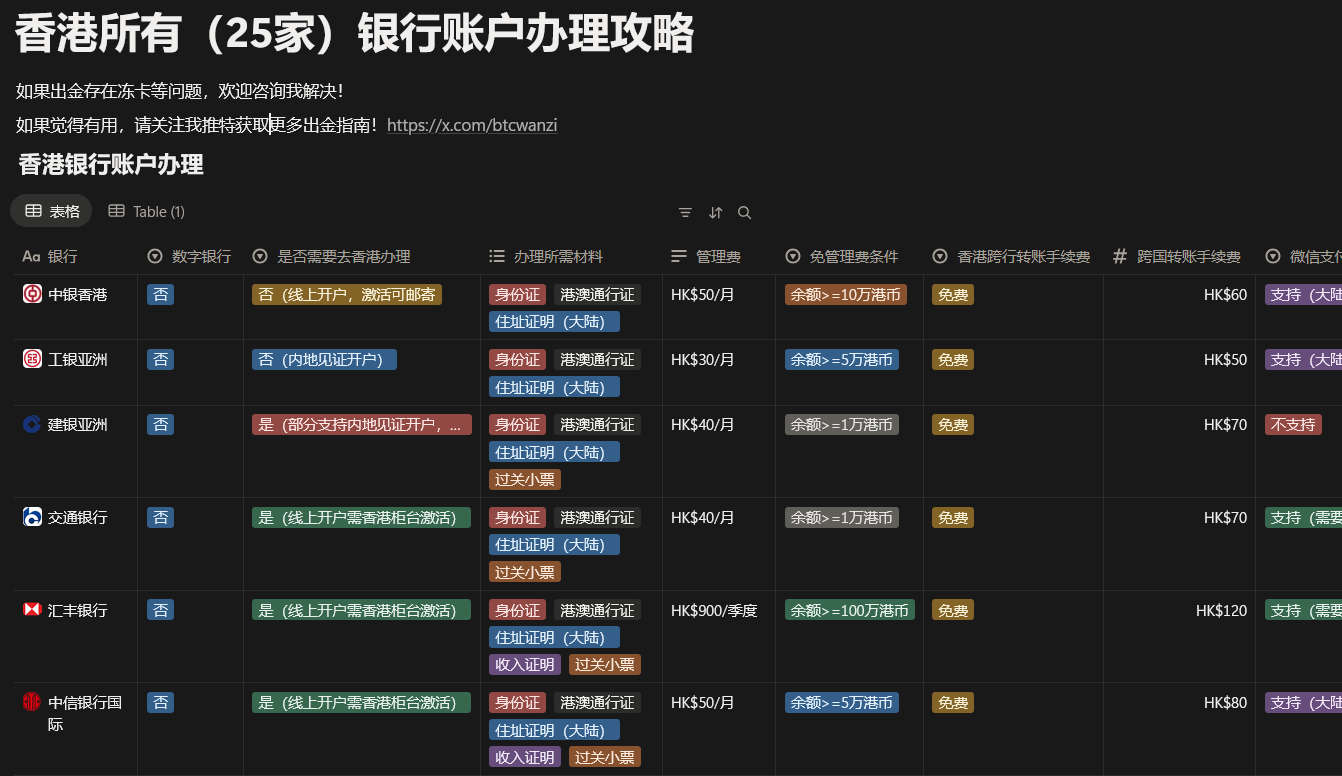Click the 免费 tag in 汇丰银行 row
The width and height of the screenshot is (1342, 776).
tap(953, 610)
